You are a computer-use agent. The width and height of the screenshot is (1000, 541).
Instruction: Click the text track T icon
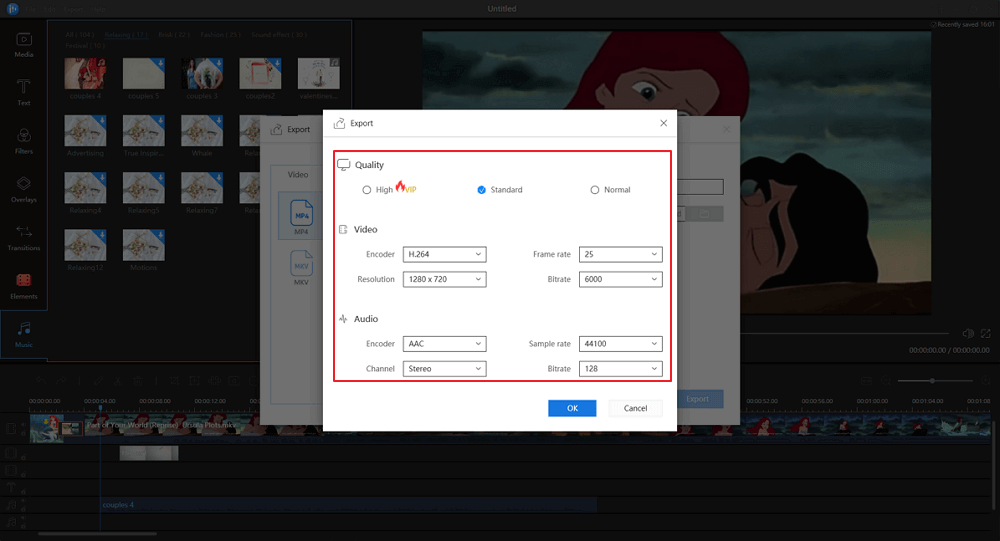point(11,488)
